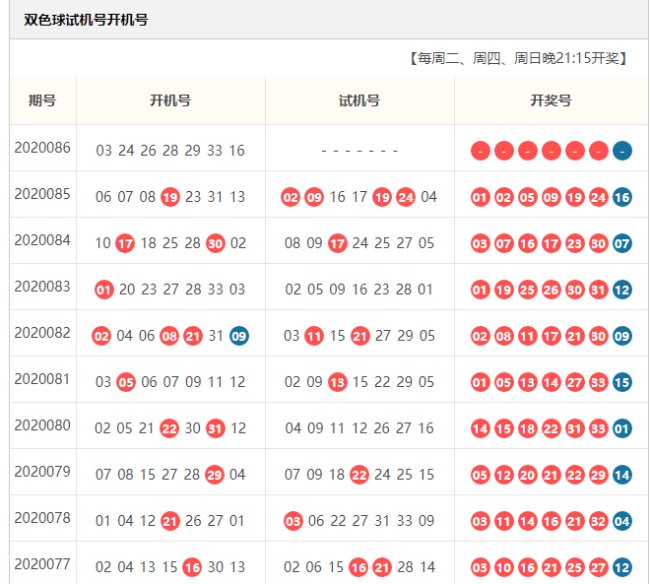Select blue ball 14 in 2020079 winning numbers

click(x=622, y=474)
